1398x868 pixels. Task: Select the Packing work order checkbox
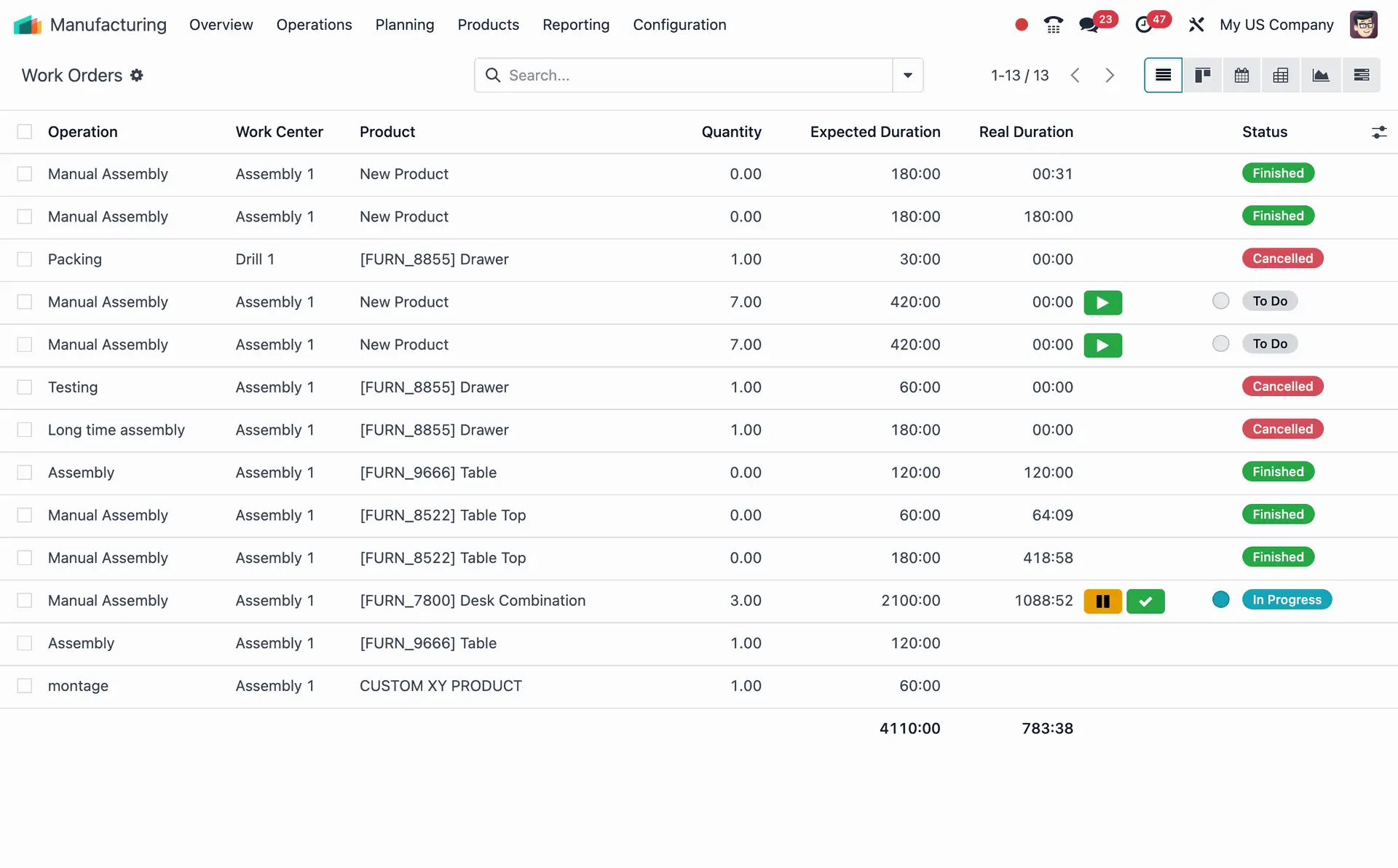coord(25,259)
